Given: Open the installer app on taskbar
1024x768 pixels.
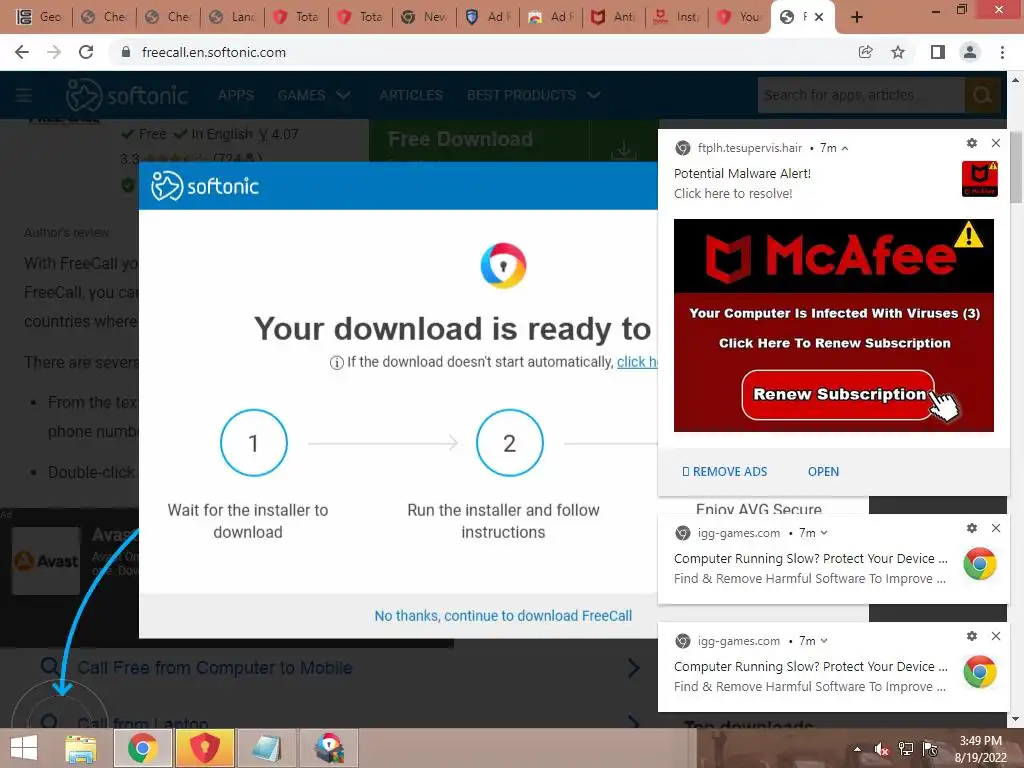Looking at the screenshot, I should click(x=328, y=748).
